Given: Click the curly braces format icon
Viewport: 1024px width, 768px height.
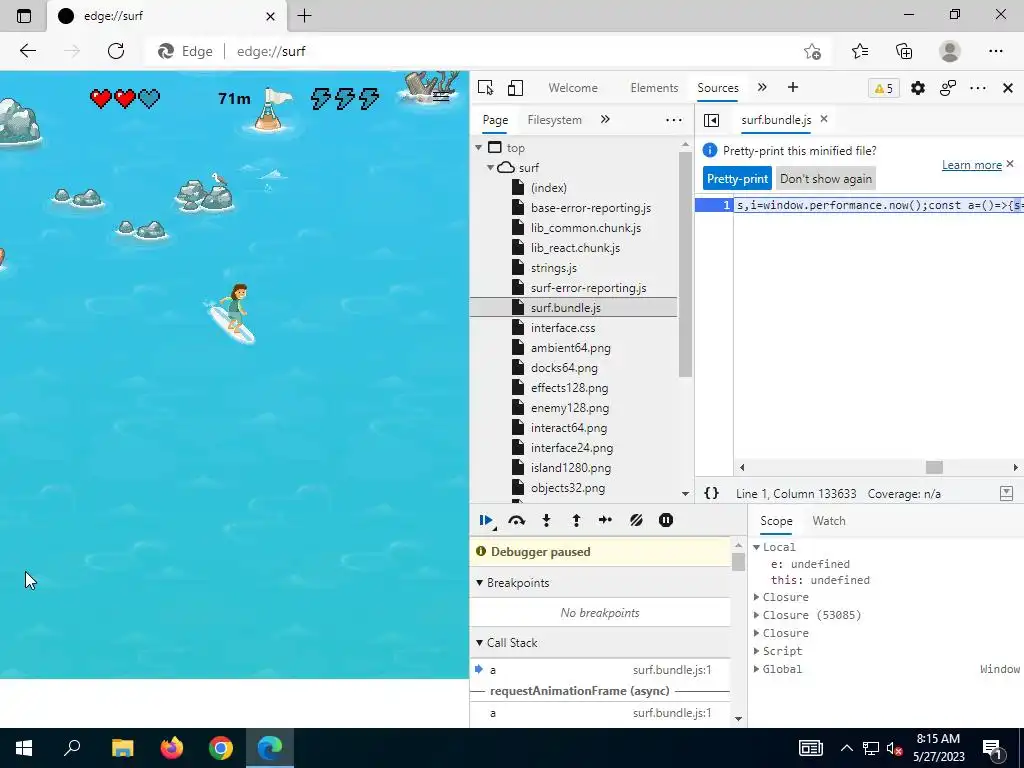Looking at the screenshot, I should (711, 494).
